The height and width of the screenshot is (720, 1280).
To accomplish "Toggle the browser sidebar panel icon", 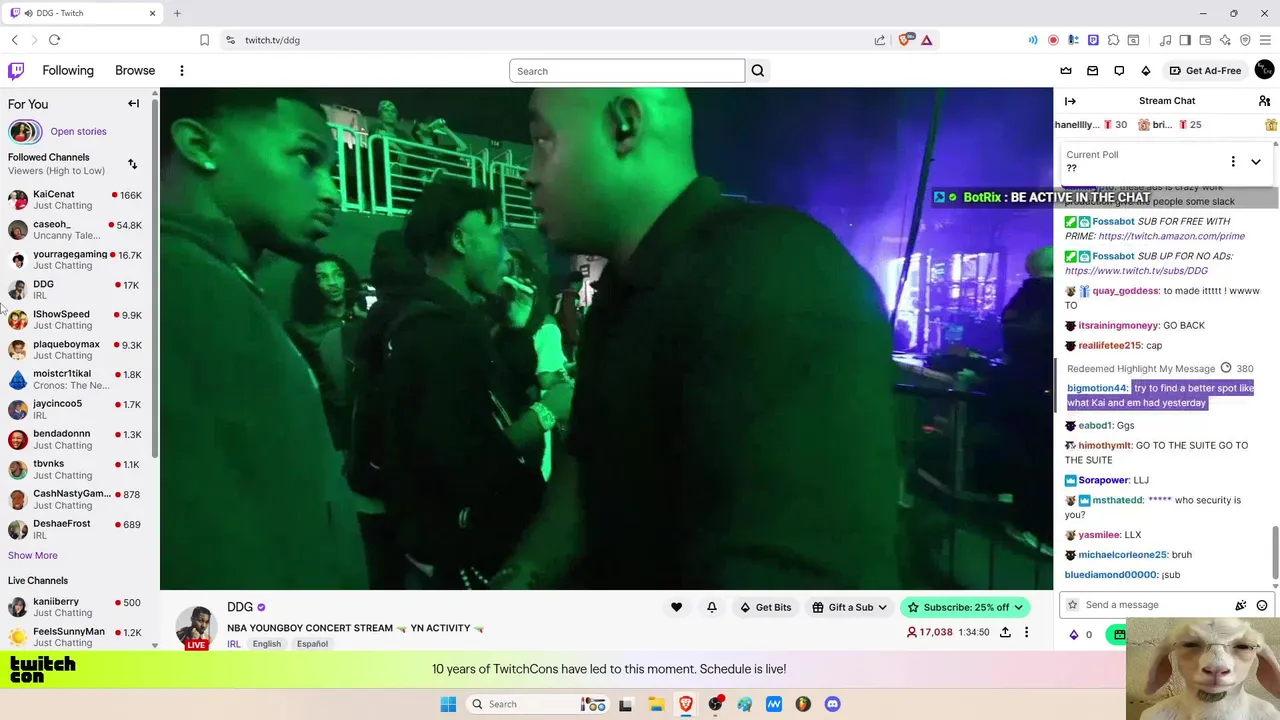I will 1185,40.
